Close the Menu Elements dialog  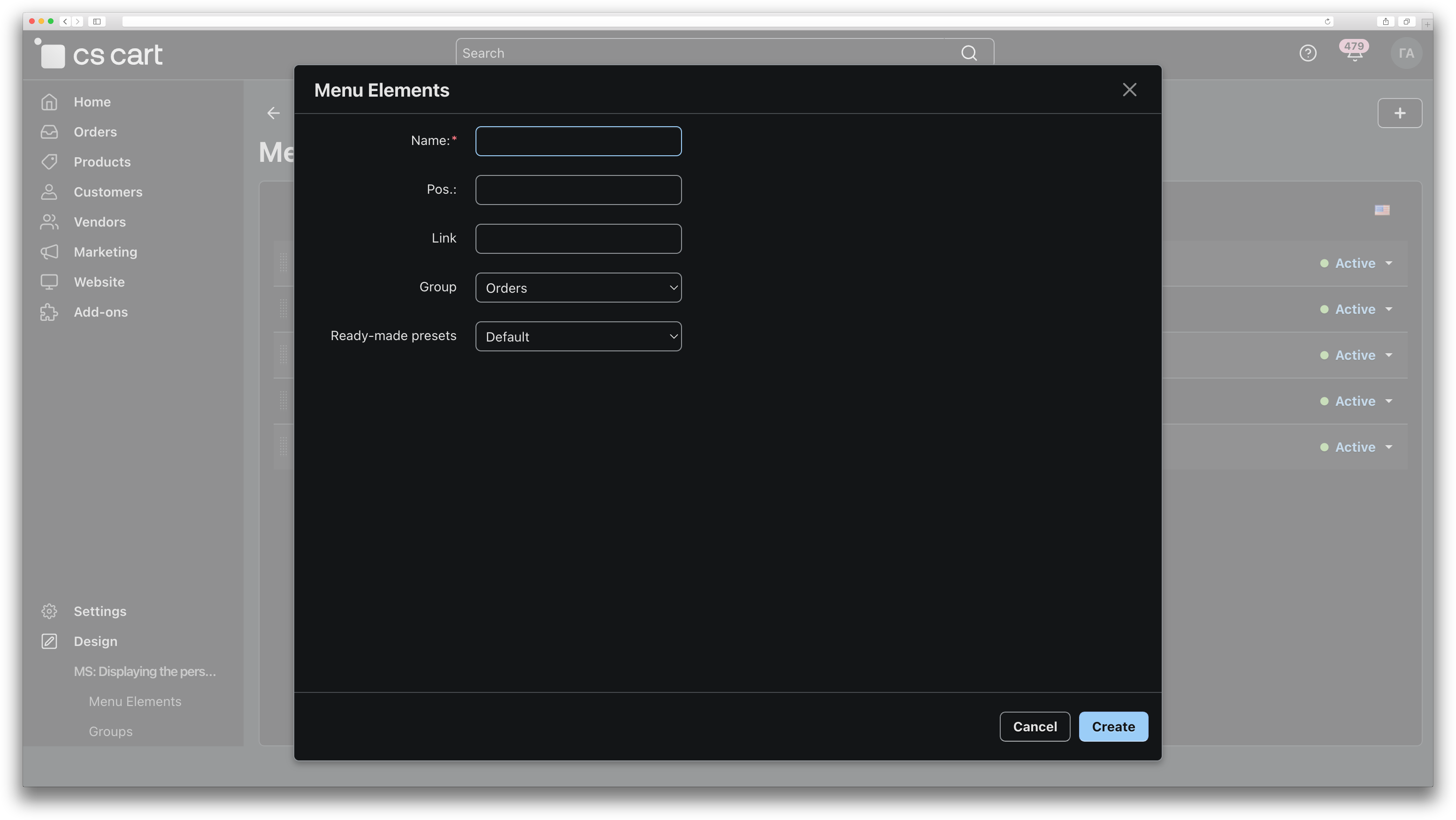pyautogui.click(x=1129, y=90)
